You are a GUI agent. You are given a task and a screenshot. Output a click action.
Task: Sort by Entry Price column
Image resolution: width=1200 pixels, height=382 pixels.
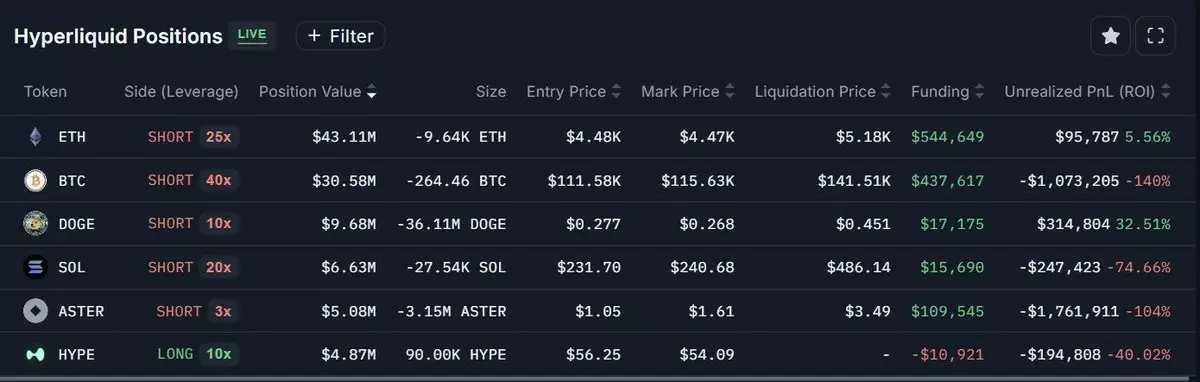tap(574, 92)
